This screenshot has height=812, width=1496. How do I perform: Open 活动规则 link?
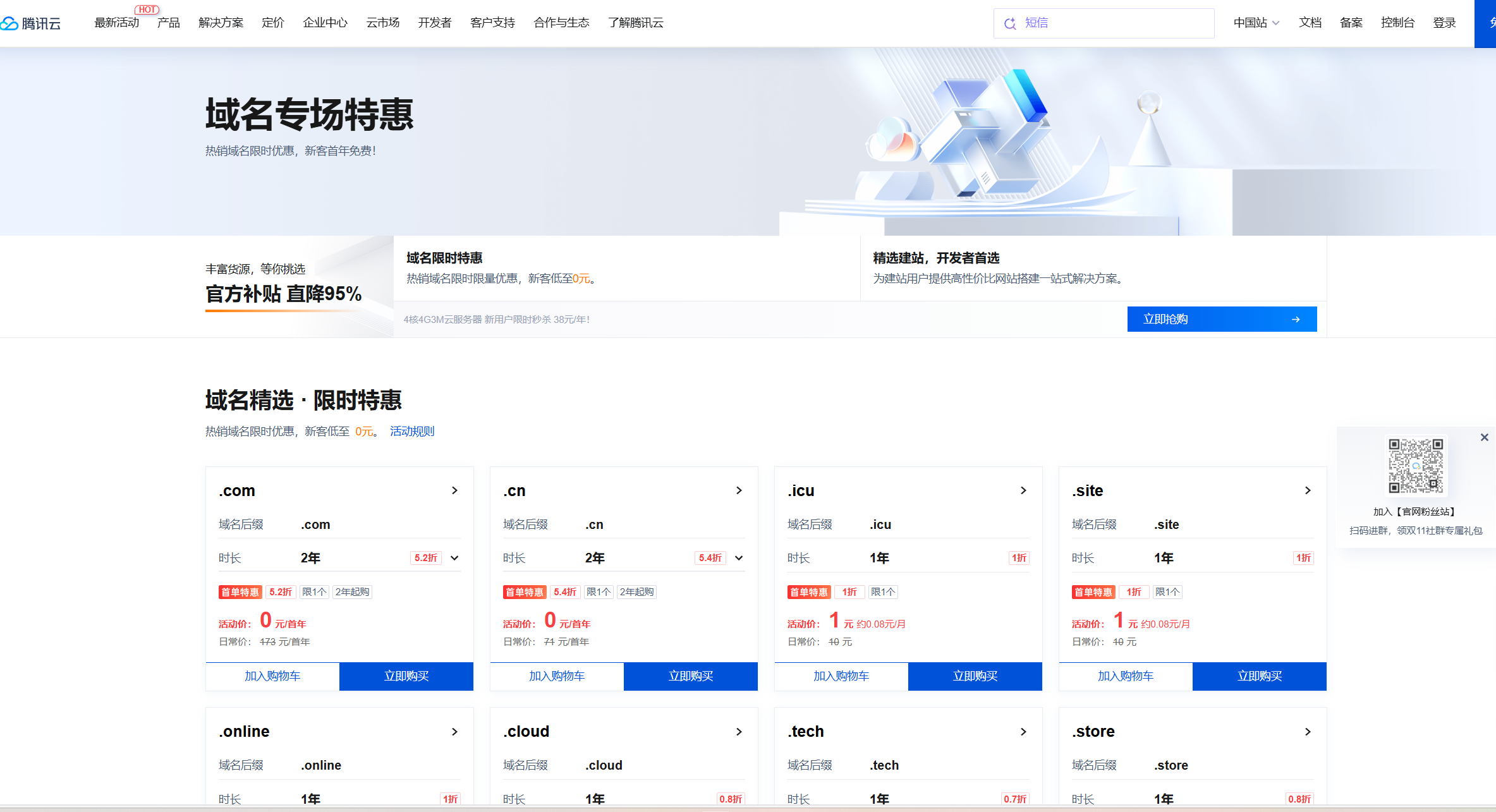(411, 431)
